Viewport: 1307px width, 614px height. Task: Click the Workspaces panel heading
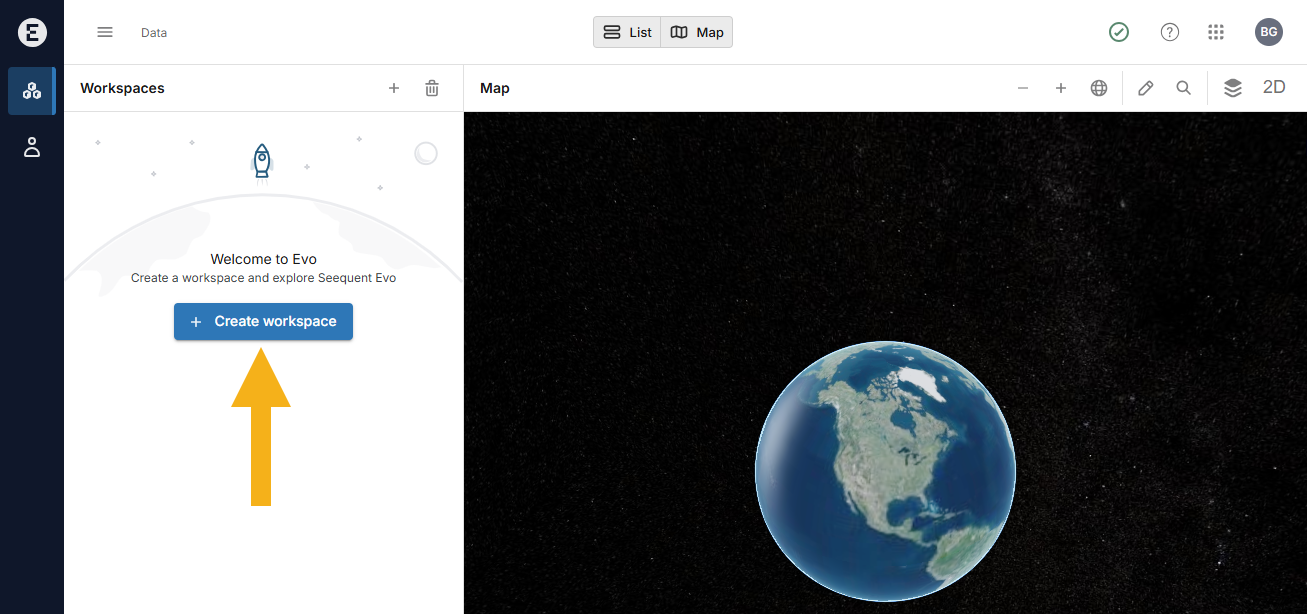pos(122,88)
